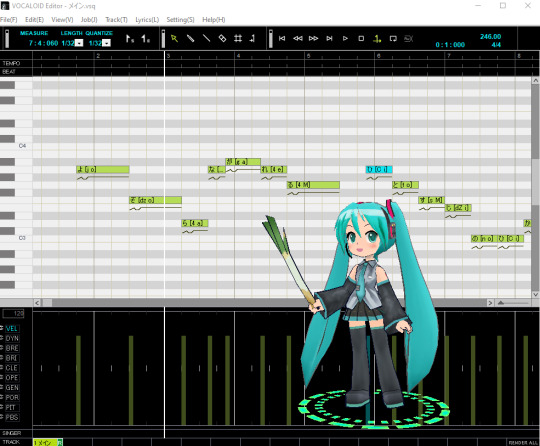Select the PIT control parameter
Viewport: 540px width, 446px height.
(12, 407)
